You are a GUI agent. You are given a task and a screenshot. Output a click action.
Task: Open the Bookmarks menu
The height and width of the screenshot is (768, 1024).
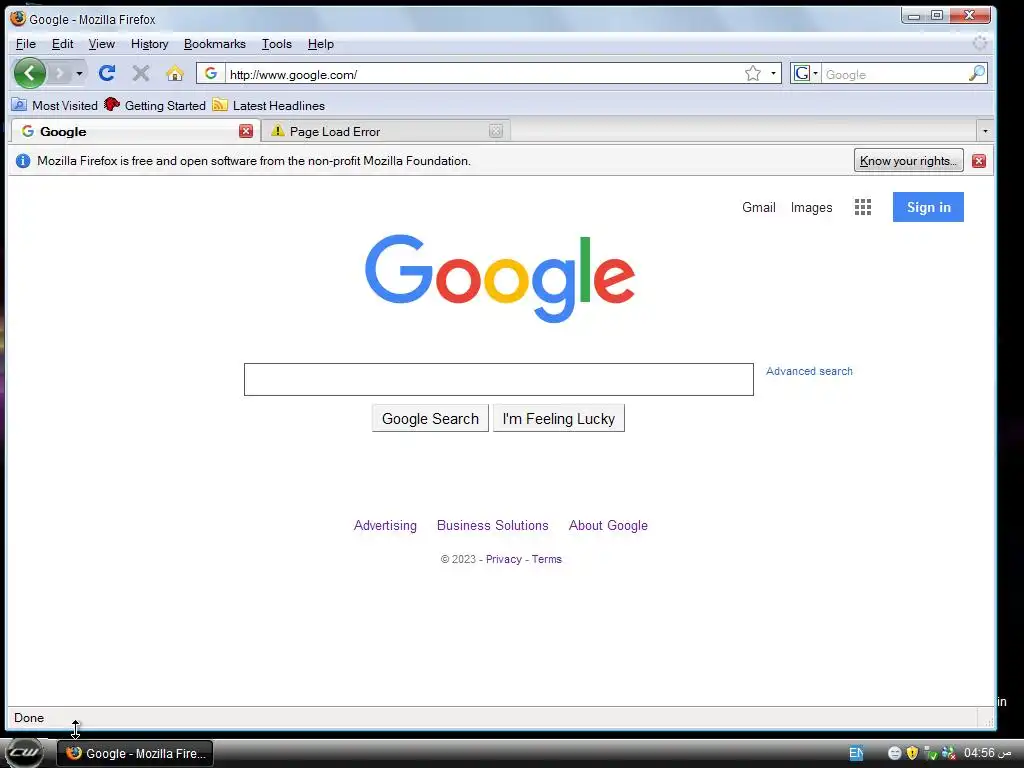tap(214, 44)
